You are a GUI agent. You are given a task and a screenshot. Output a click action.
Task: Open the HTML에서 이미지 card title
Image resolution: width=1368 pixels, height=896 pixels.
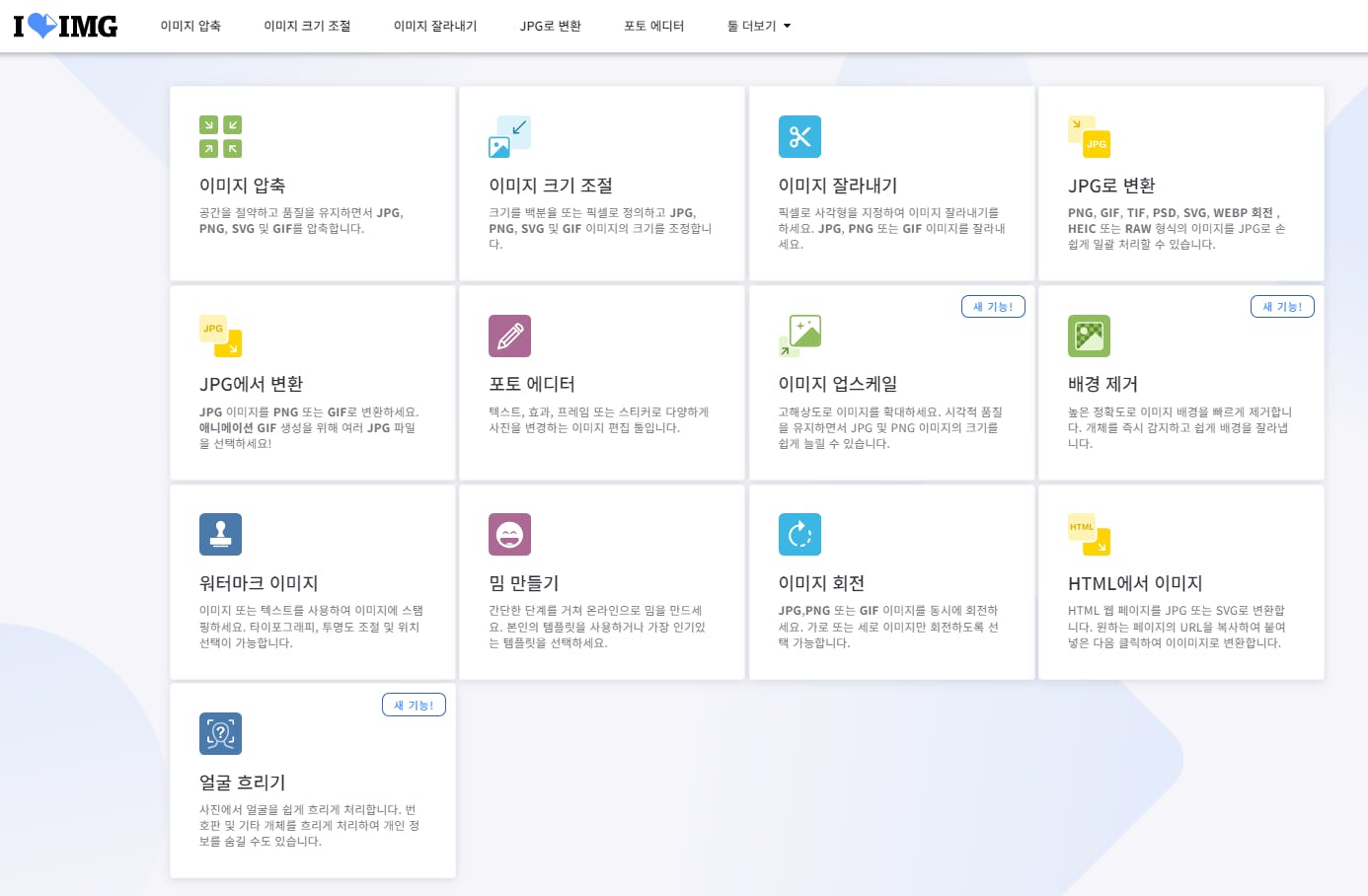[x=1135, y=583]
